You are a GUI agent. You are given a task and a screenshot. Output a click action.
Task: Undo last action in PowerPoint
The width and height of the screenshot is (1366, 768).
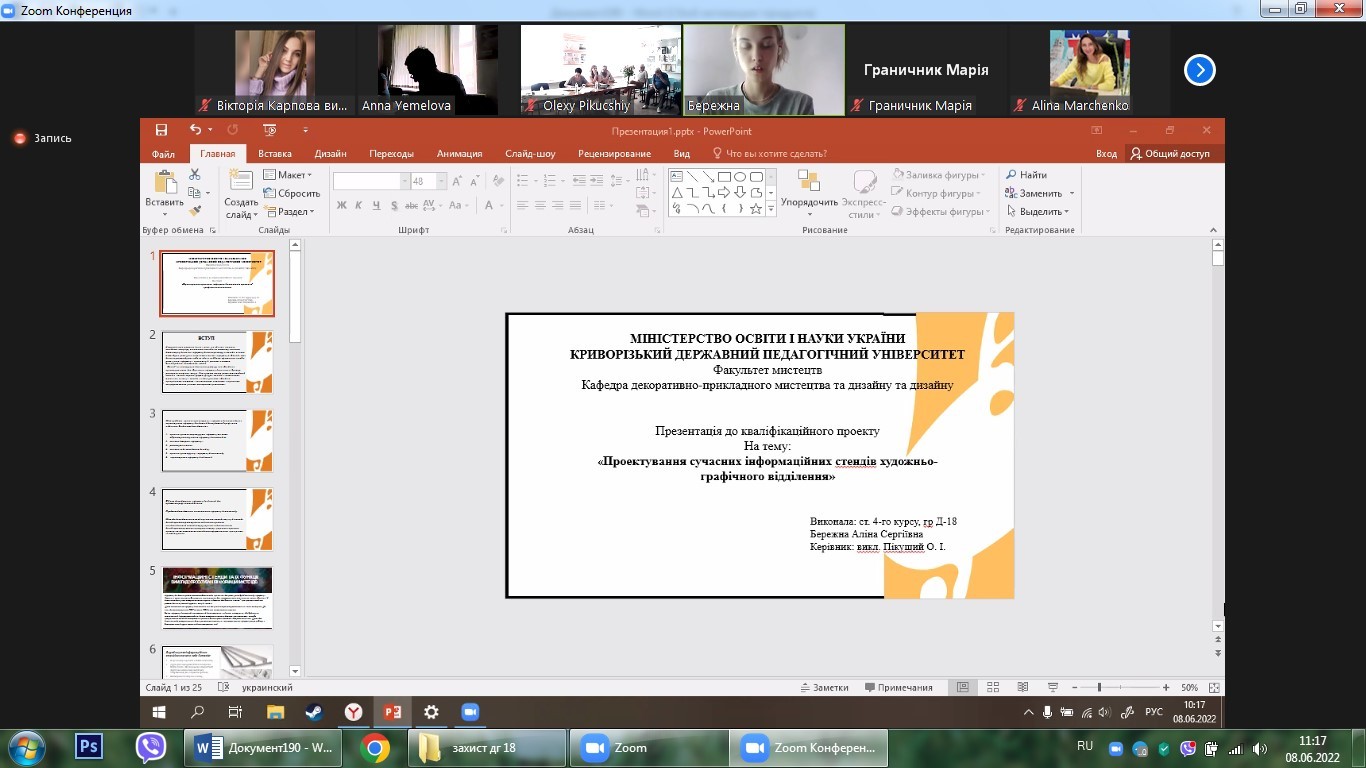pyautogui.click(x=195, y=130)
